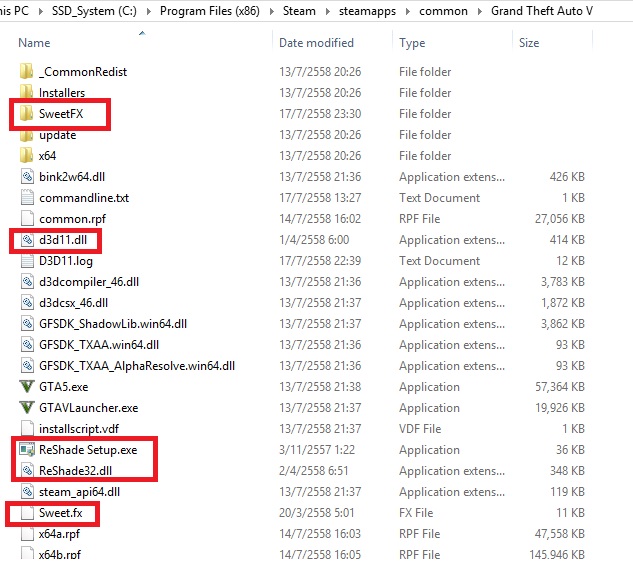
Task: Click date 17/7/2558 23:30
Action: pyautogui.click(x=320, y=114)
